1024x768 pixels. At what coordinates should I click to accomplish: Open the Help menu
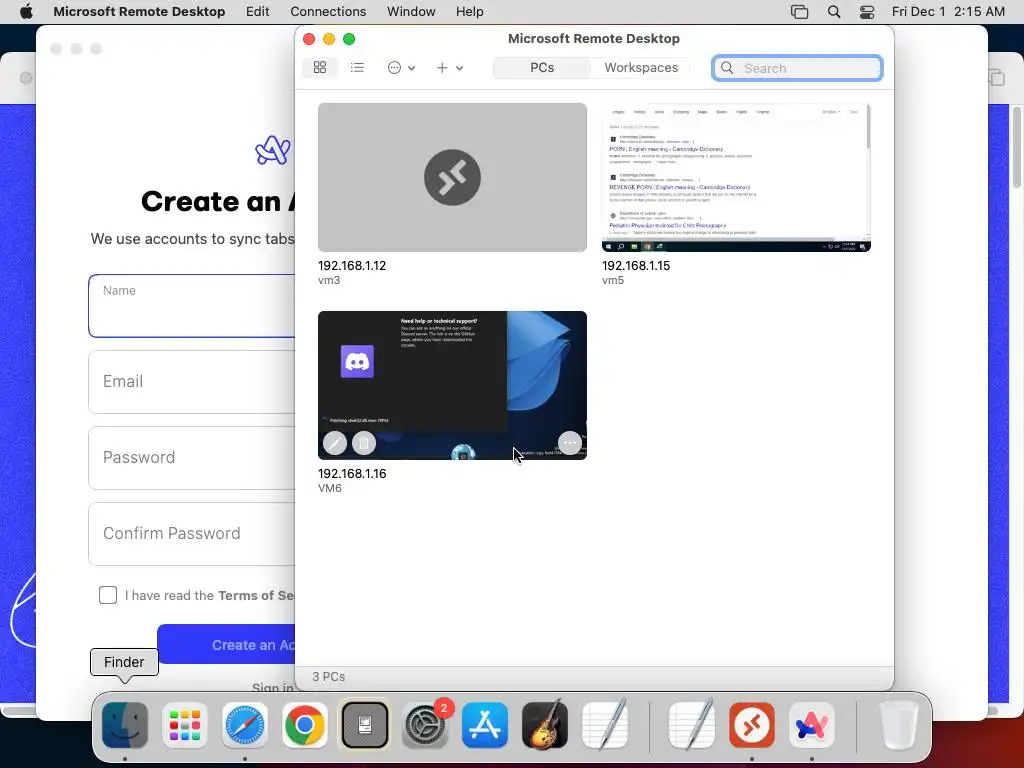pos(470,12)
